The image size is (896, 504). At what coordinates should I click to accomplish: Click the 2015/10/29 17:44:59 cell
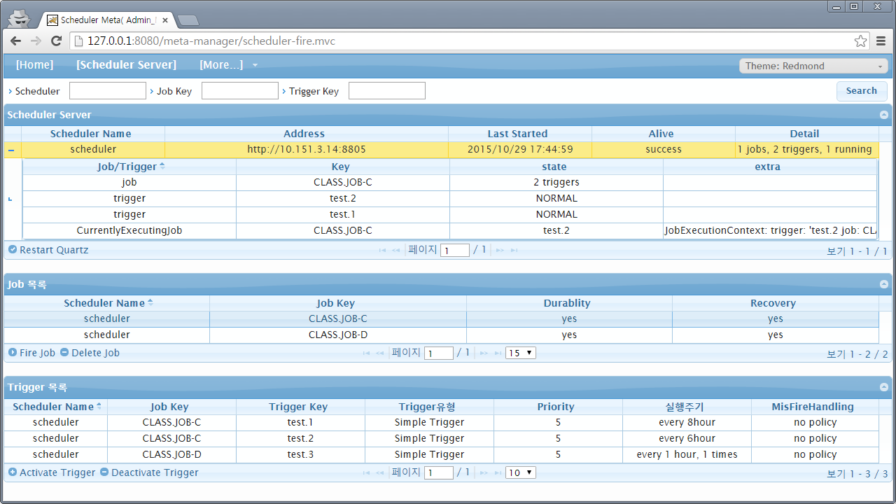520,149
